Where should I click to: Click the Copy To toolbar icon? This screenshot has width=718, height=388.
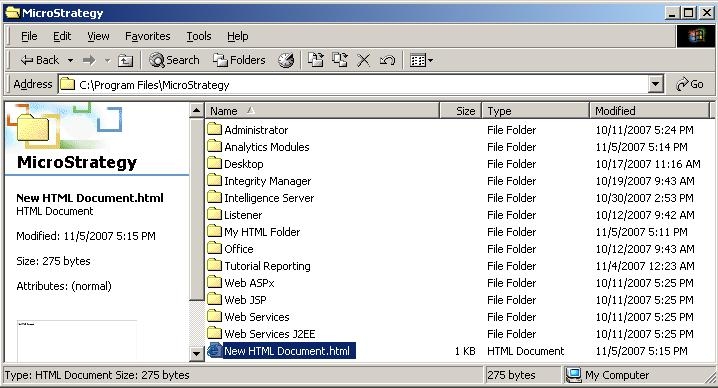click(x=340, y=60)
